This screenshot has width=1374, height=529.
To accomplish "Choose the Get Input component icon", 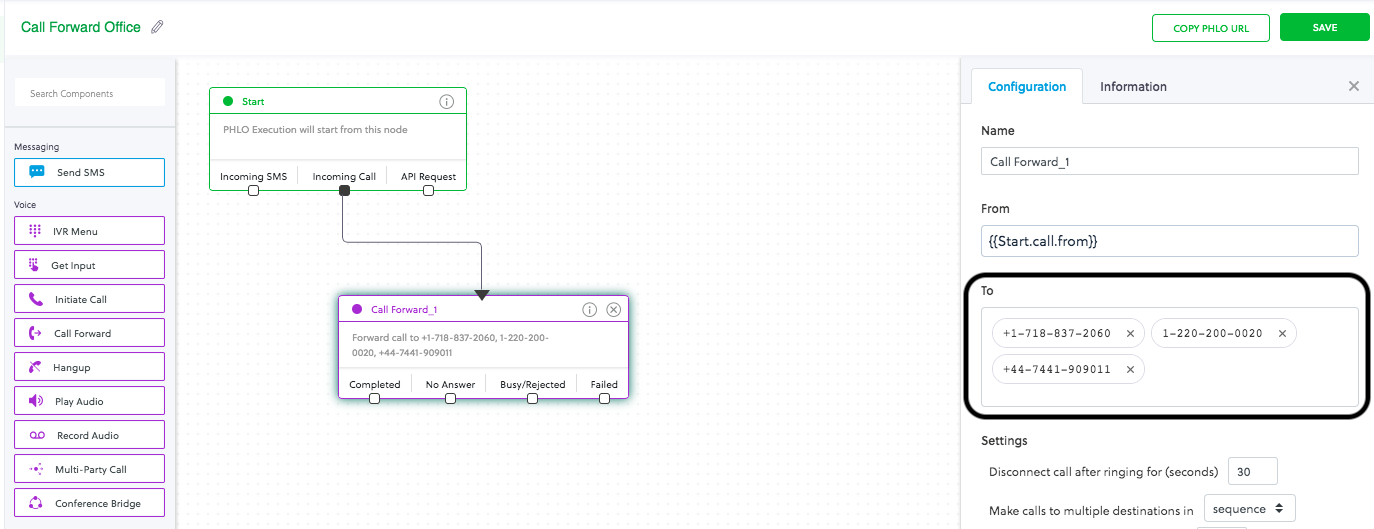I will tap(35, 265).
